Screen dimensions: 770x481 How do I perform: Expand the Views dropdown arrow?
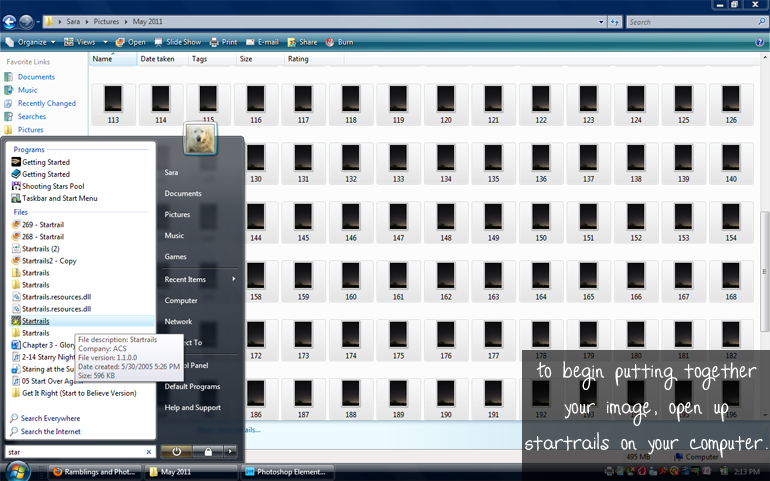[105, 42]
